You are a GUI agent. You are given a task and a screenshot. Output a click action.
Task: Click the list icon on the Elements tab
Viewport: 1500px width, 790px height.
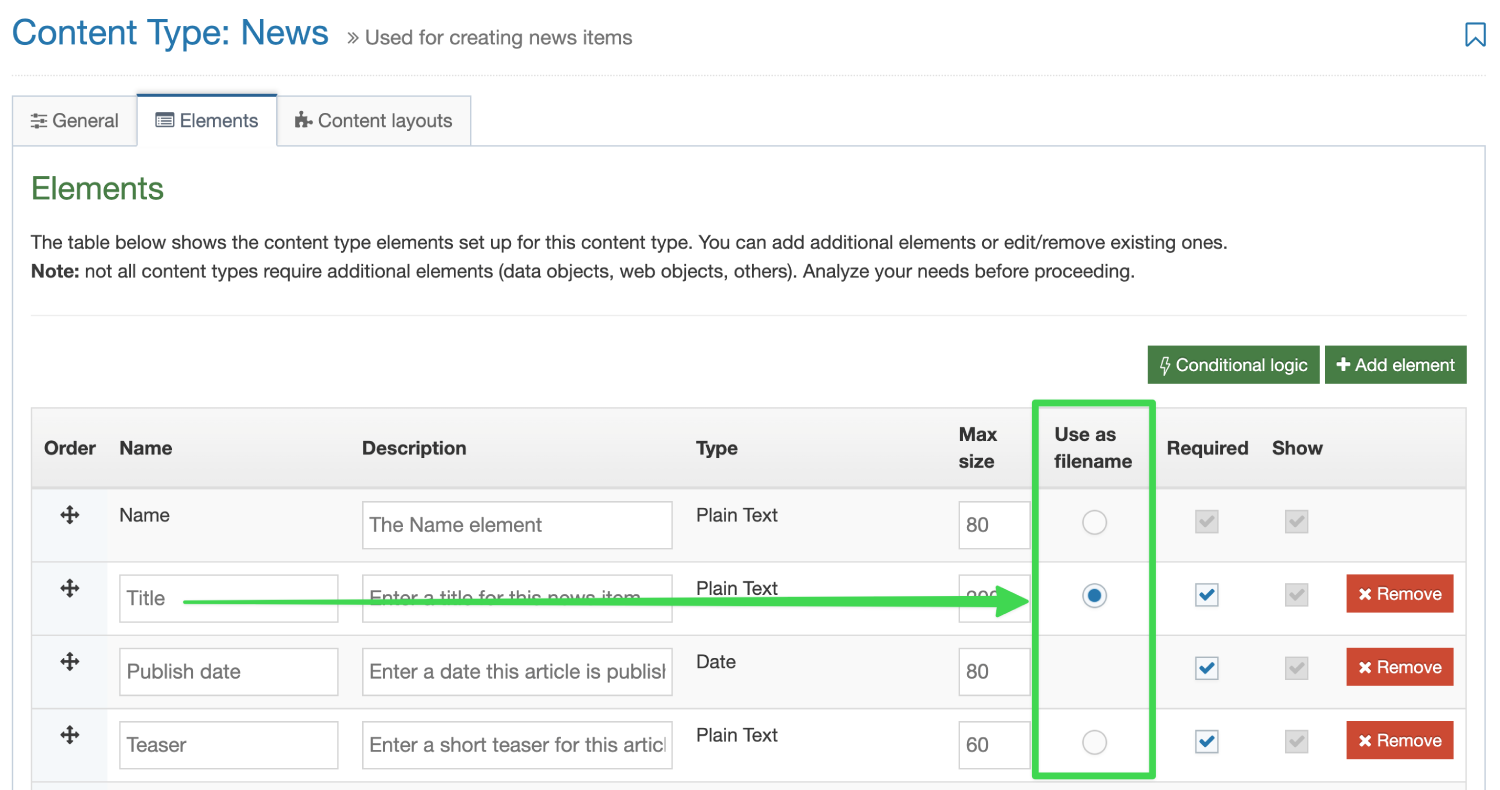click(x=163, y=120)
